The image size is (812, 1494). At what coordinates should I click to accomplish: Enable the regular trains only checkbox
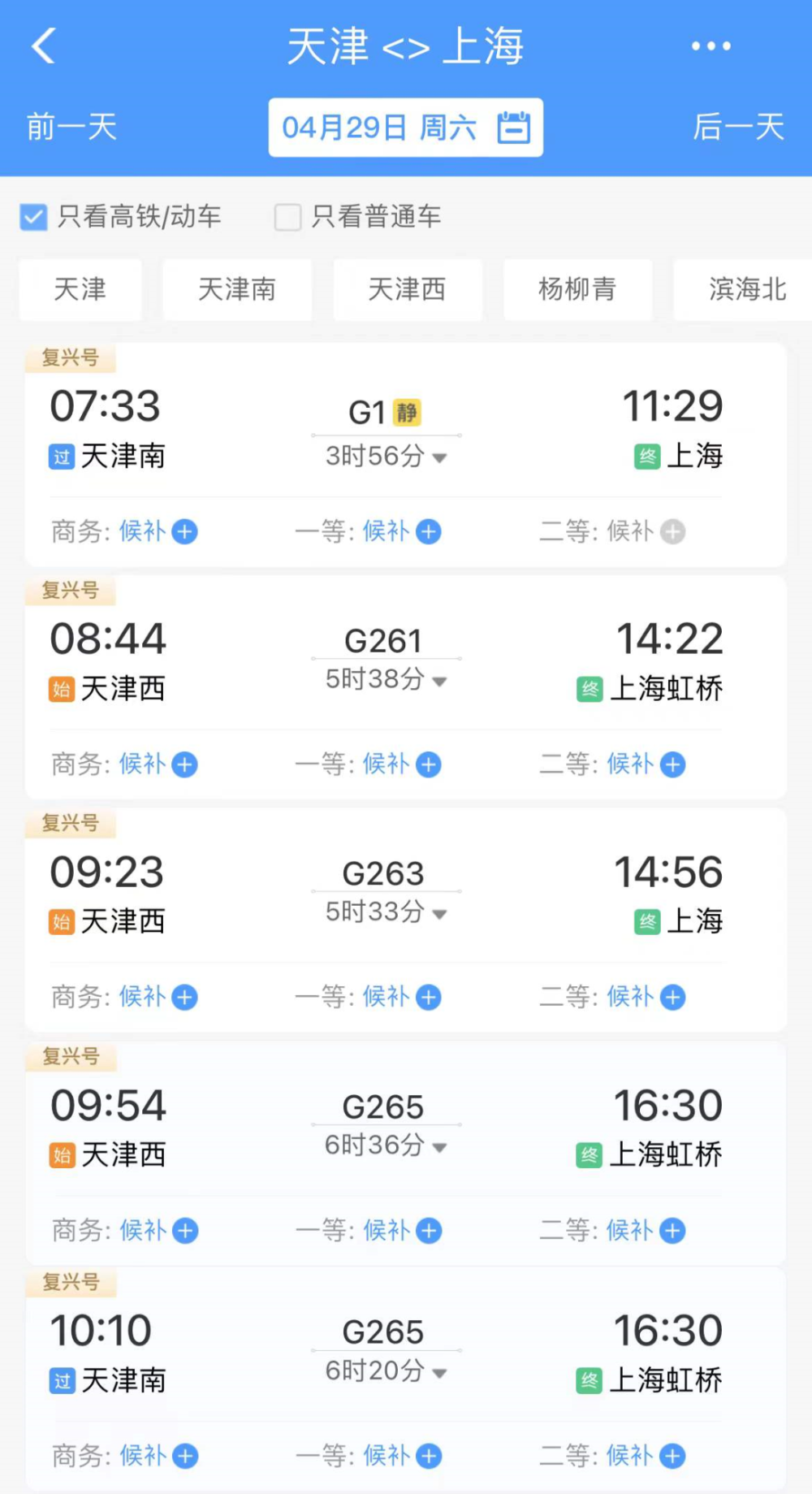pyautogui.click(x=288, y=217)
